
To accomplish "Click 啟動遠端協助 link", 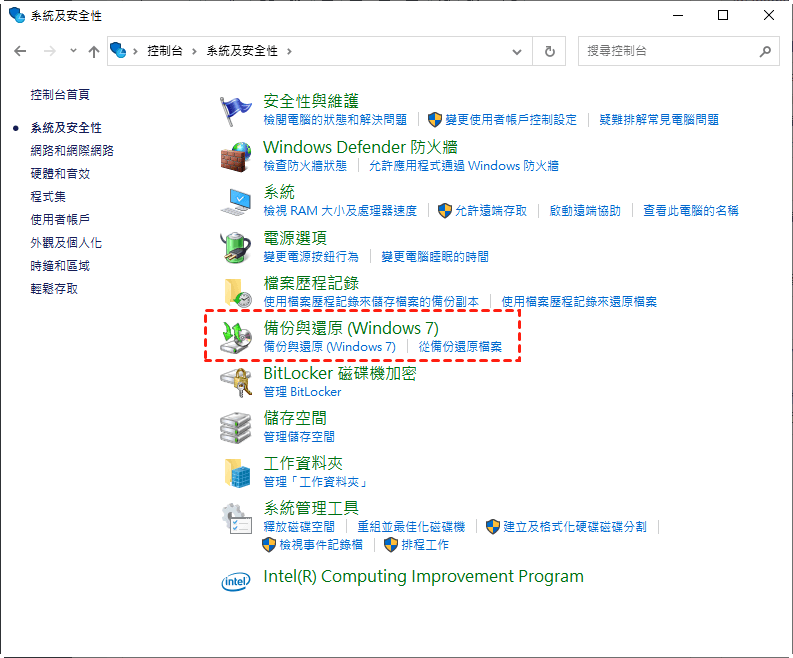I will (585, 211).
